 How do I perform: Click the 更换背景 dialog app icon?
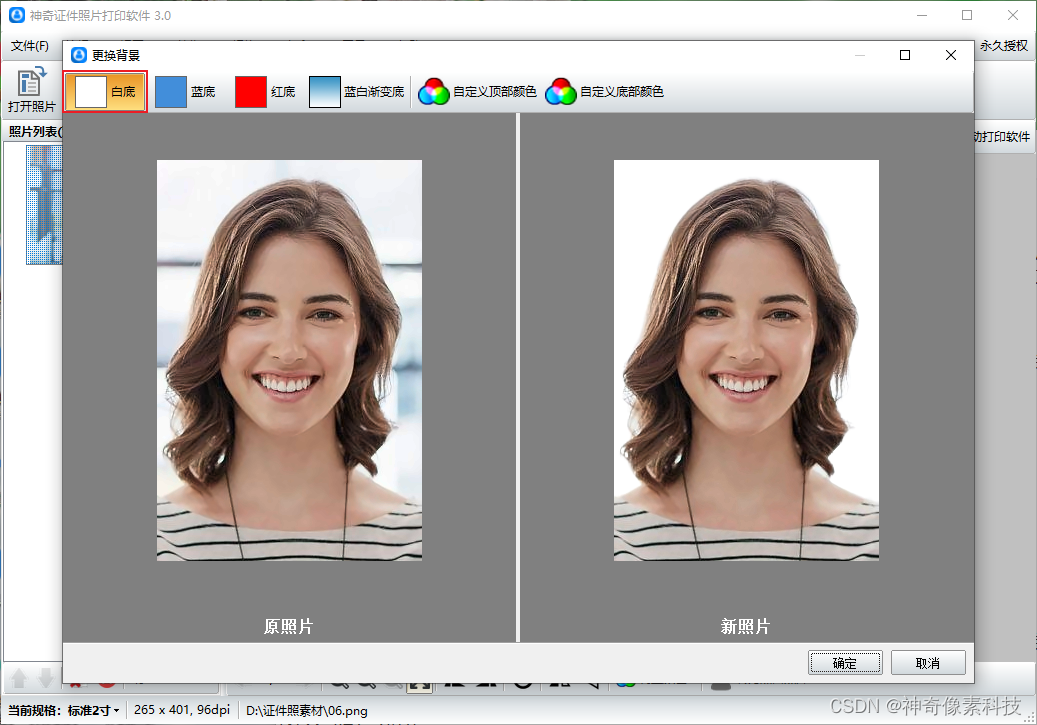pyautogui.click(x=79, y=55)
